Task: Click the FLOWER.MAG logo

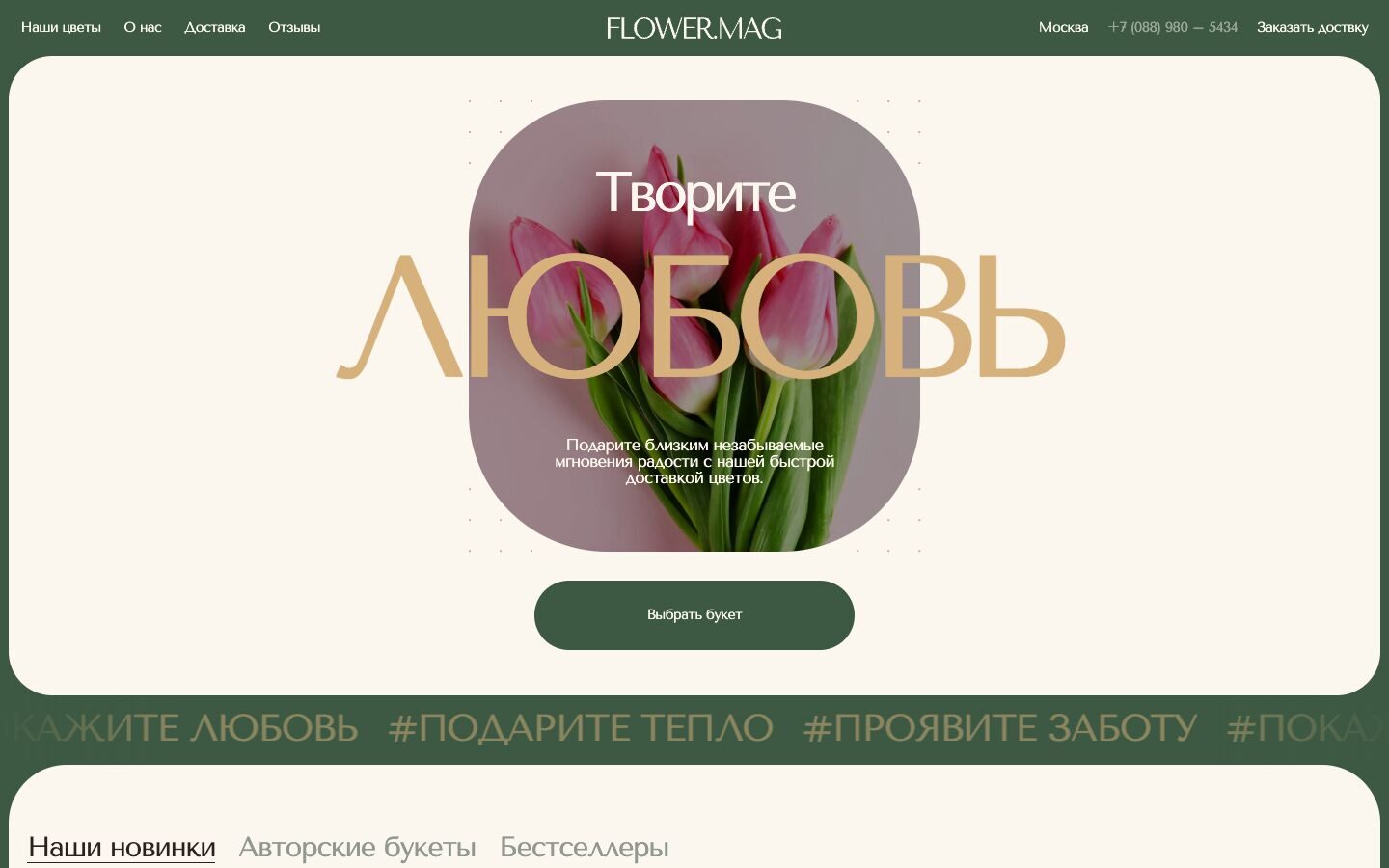Action: pos(694,28)
